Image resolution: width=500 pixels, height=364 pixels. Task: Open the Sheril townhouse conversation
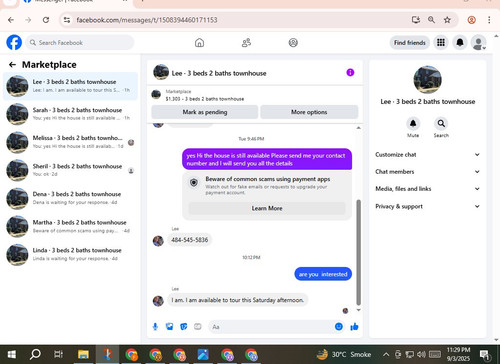[x=70, y=170]
